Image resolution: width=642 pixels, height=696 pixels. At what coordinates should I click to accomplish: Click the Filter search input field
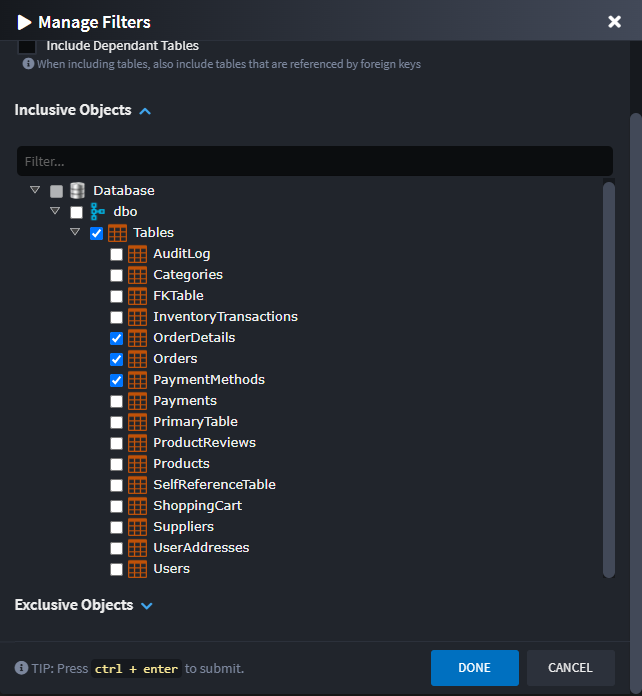point(314,161)
